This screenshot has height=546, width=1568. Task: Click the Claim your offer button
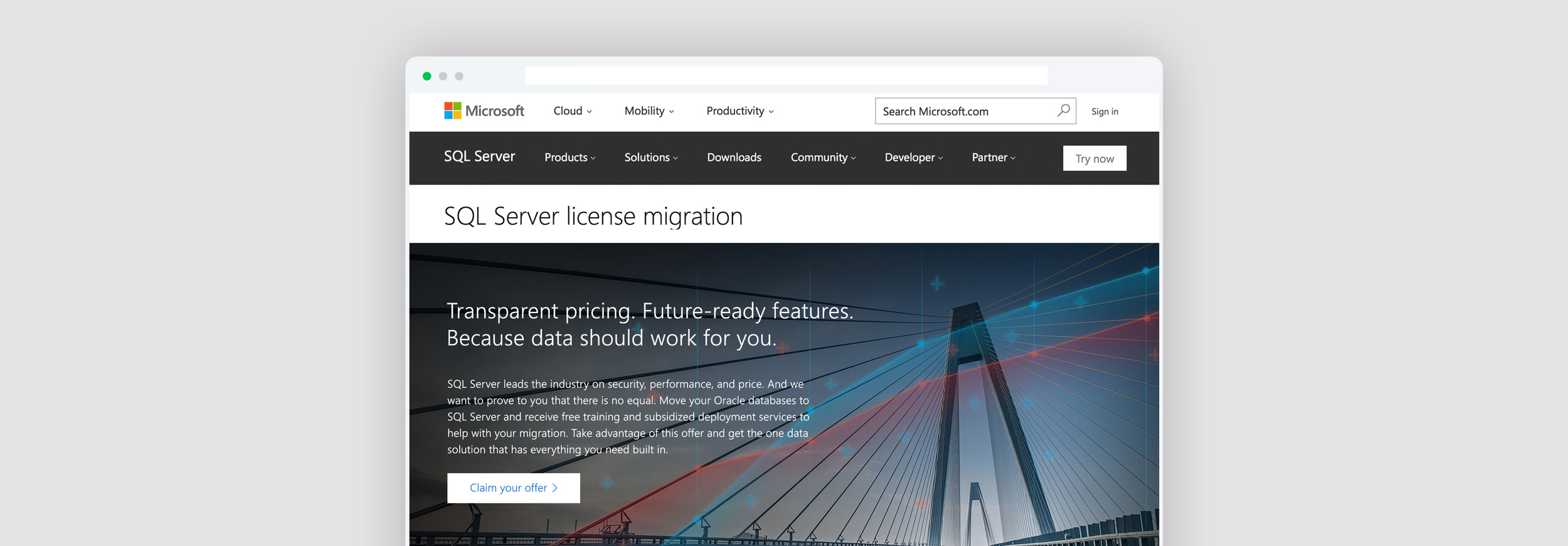tap(513, 488)
